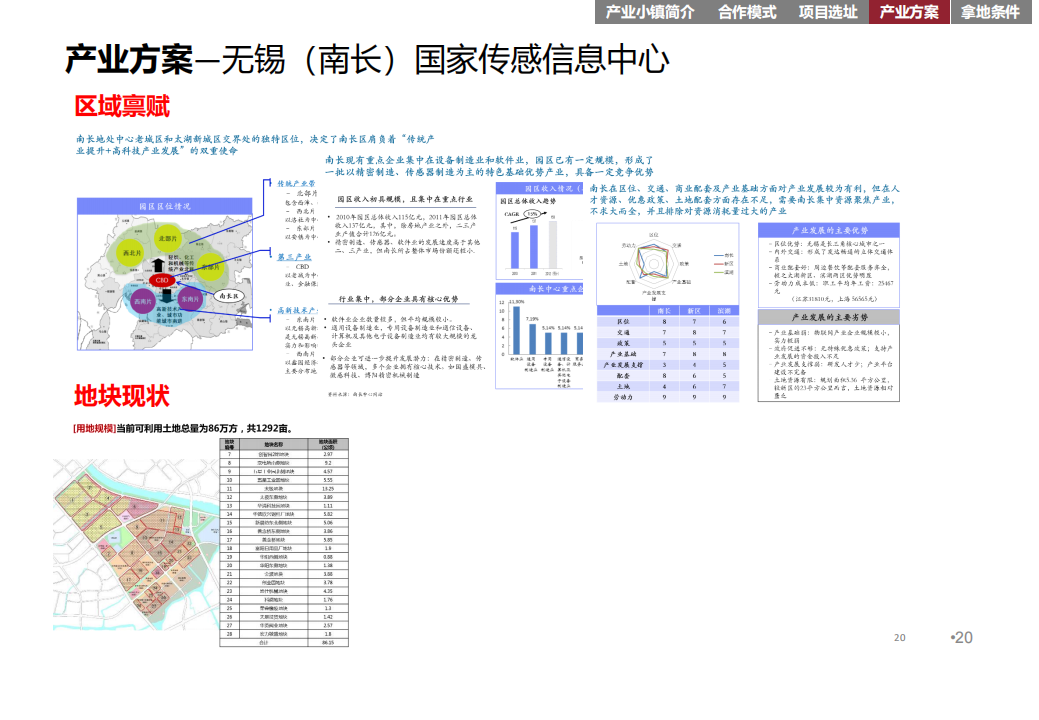Select the purple 西南片 bubble
Screen dimensions: 1039x720
coord(142,301)
